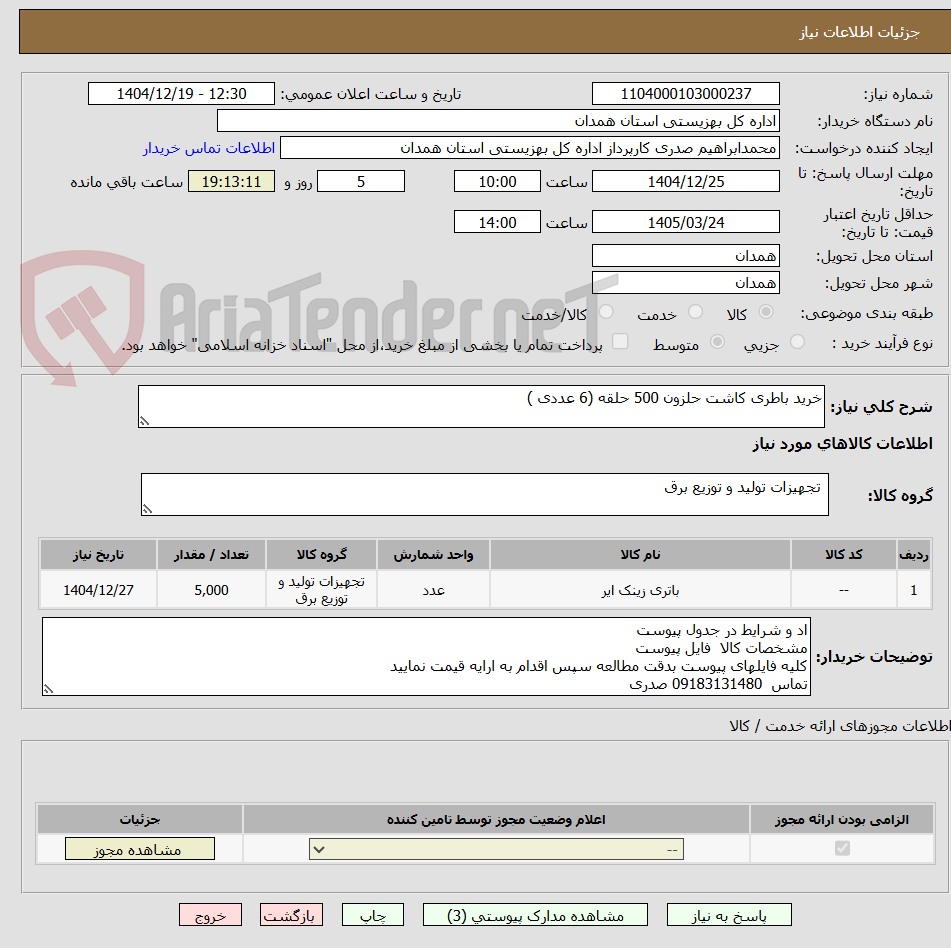Toggle the اسناد خزانه اسلامی payment checkbox
The image size is (951, 948).
[620, 341]
